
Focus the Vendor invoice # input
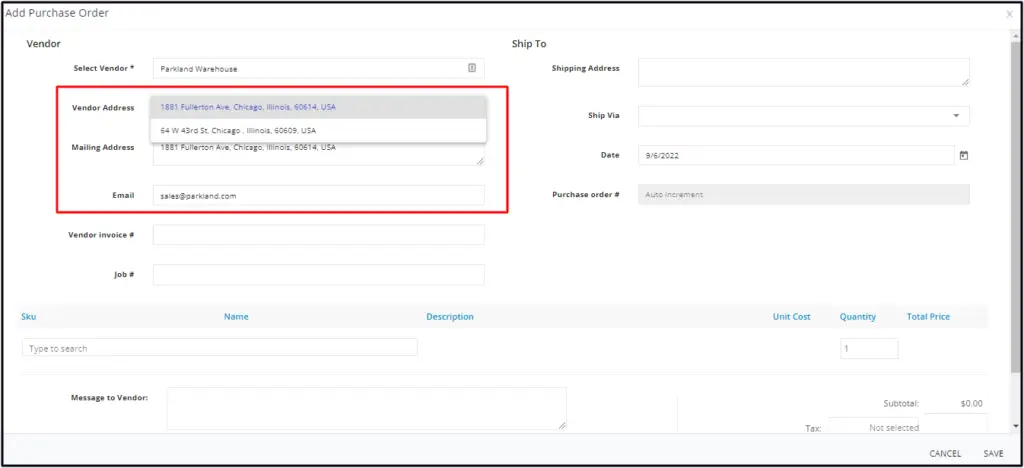tap(319, 235)
